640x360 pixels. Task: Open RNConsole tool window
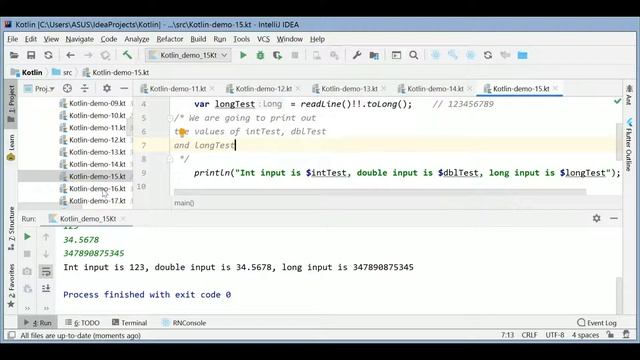(x=184, y=323)
